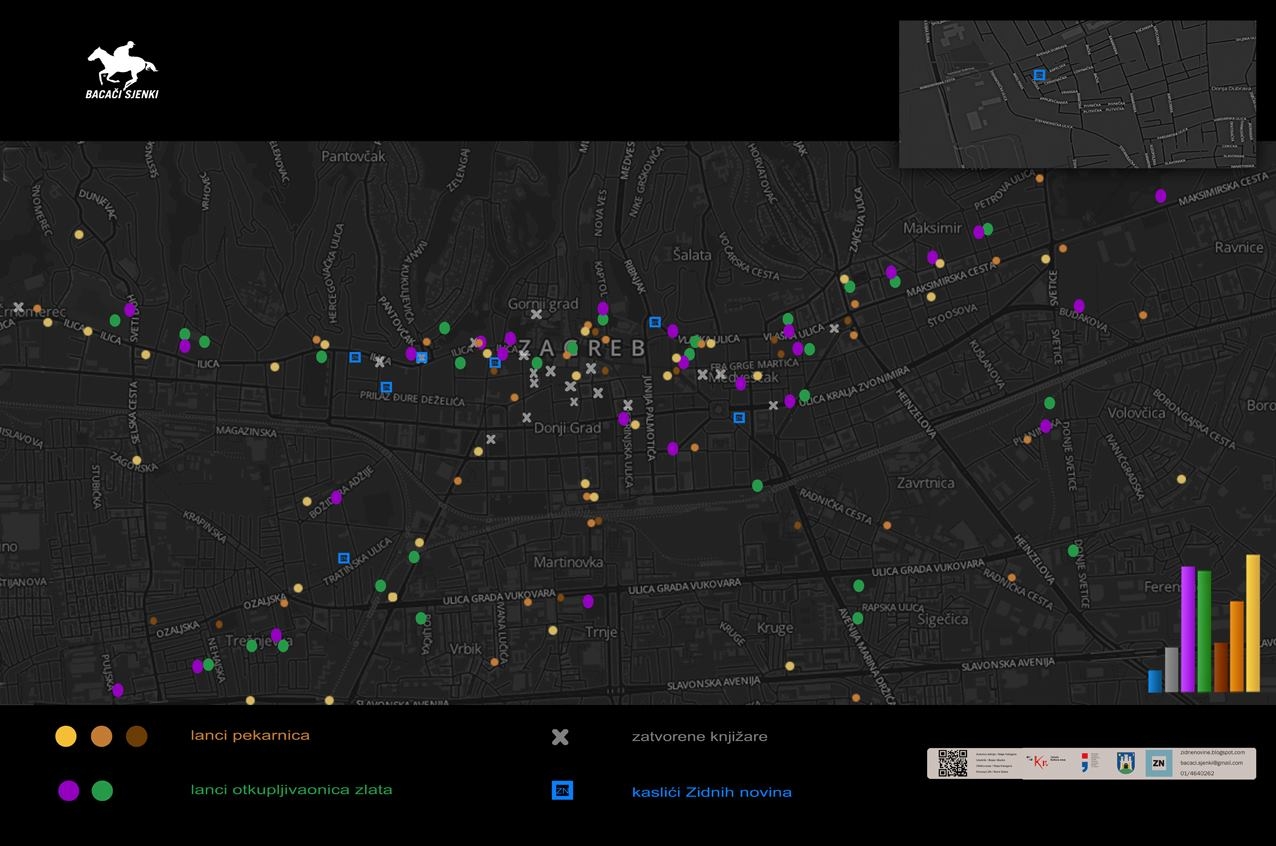Click the green legend circle
The image size is (1276, 846).
[102, 791]
